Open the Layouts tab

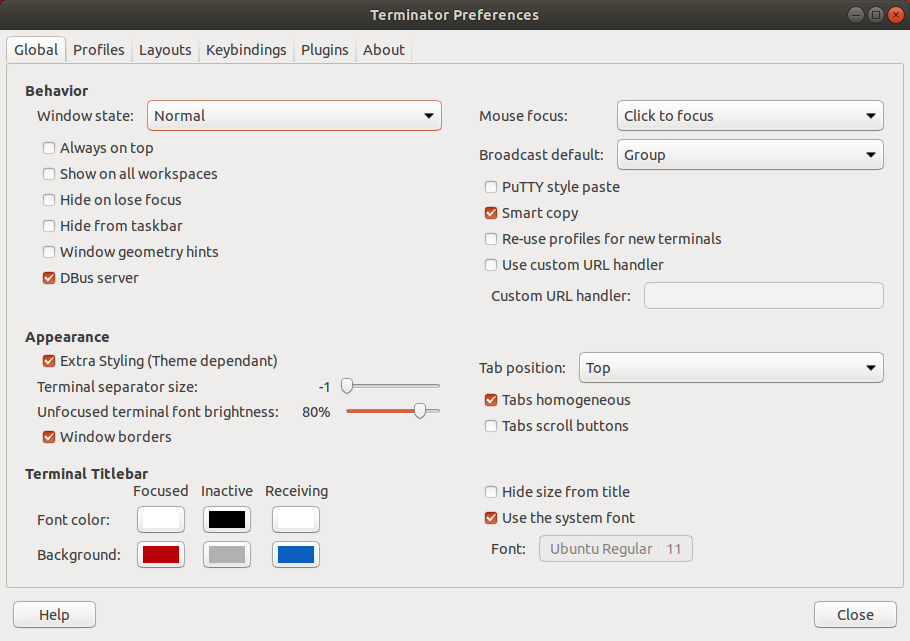(x=165, y=50)
